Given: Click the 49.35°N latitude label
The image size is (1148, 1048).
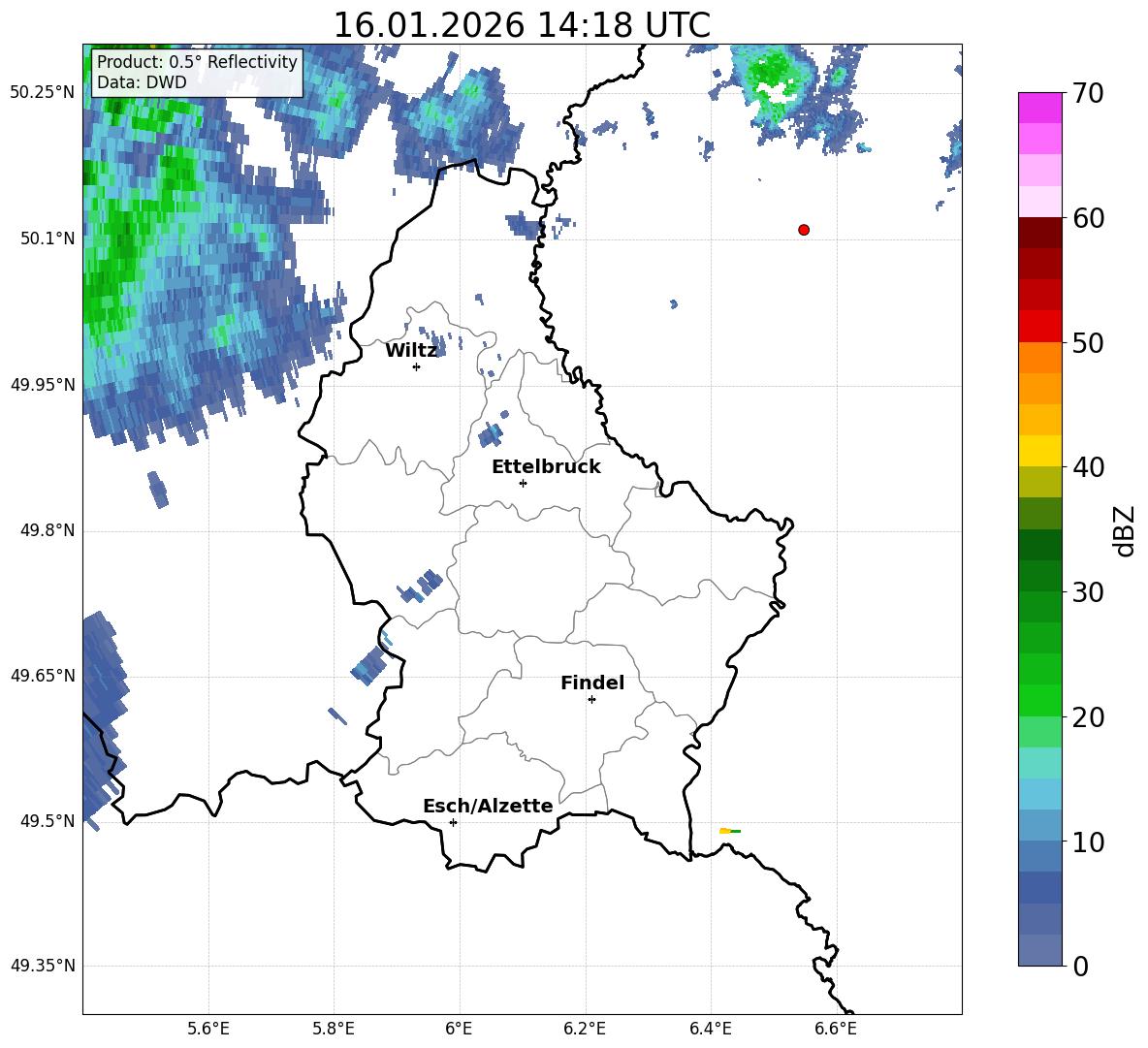Looking at the screenshot, I should (x=43, y=966).
